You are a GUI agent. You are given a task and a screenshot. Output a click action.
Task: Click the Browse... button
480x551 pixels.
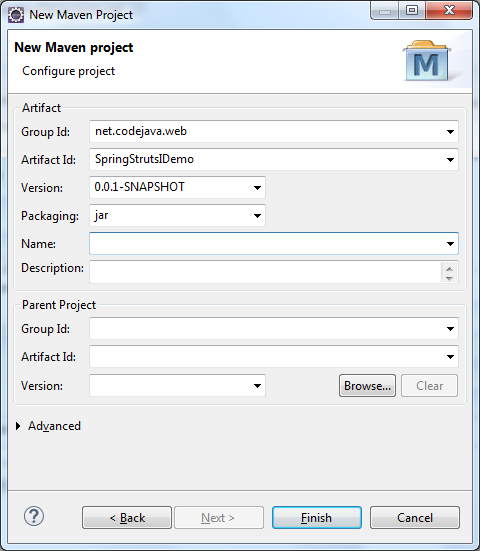point(367,386)
